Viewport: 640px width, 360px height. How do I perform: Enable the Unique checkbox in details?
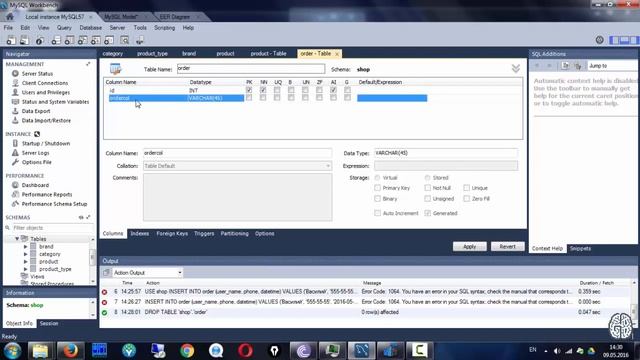coord(467,188)
